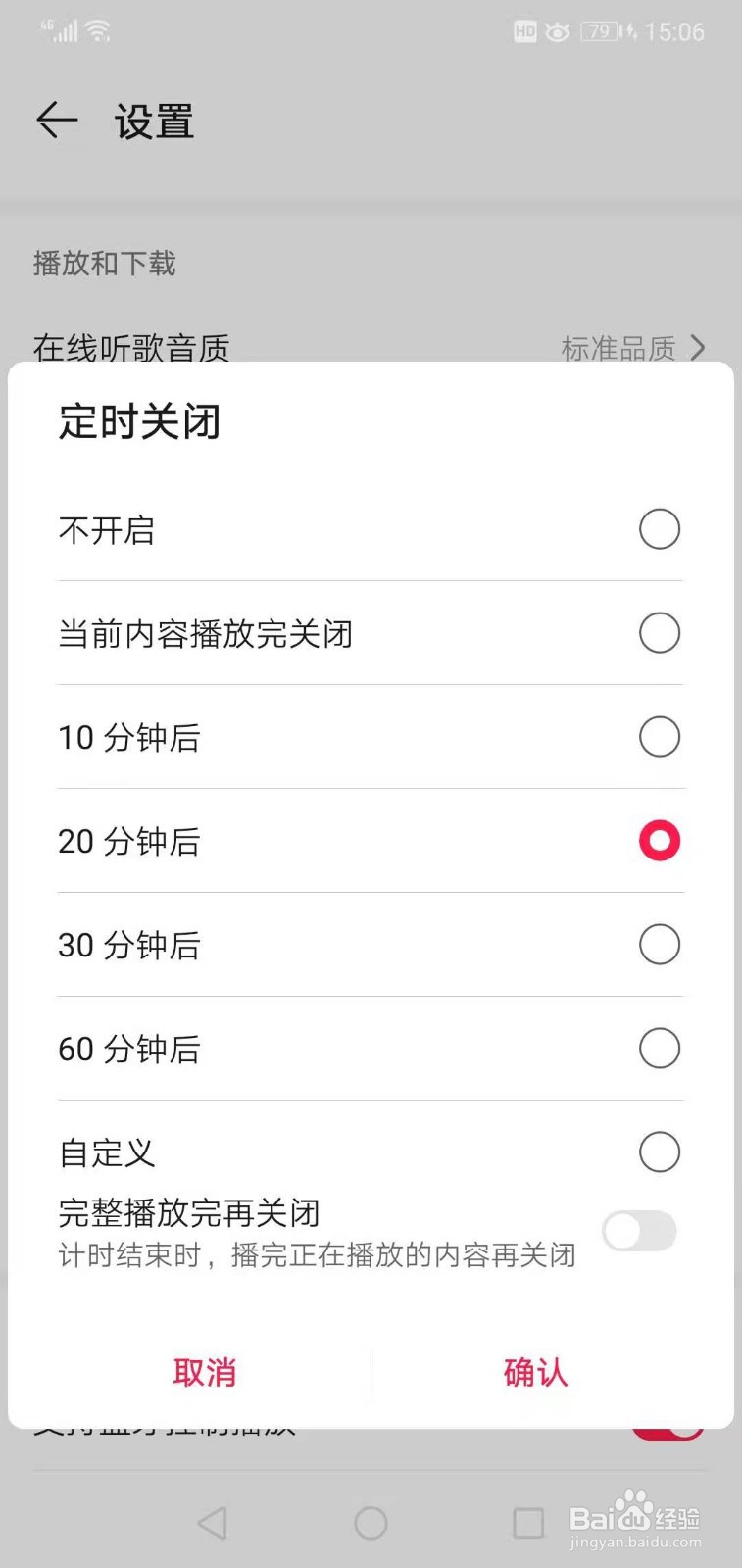Tap the Android home circle button
This screenshot has height=1568, width=742.
(x=371, y=1522)
